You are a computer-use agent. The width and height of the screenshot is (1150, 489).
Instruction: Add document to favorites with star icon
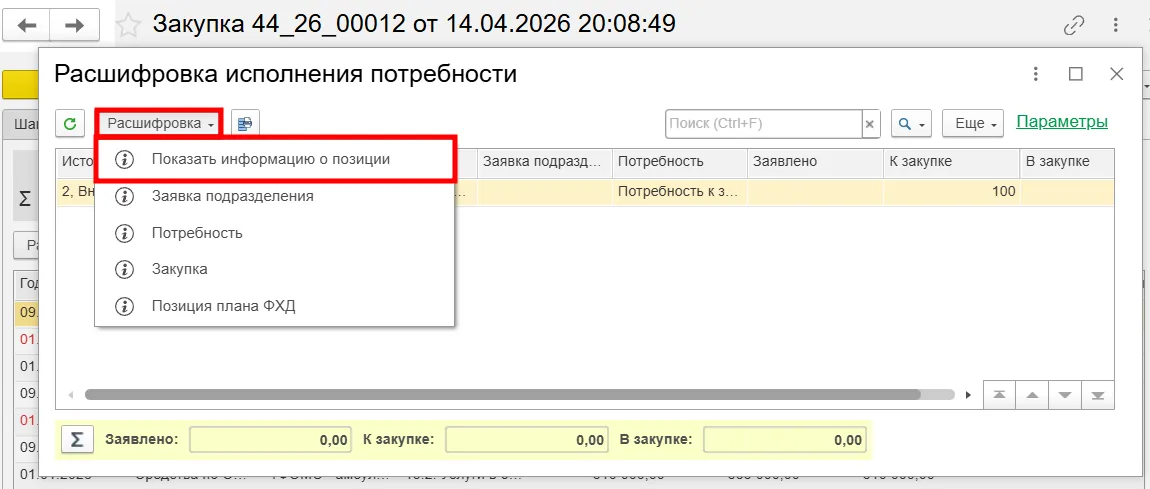129,26
